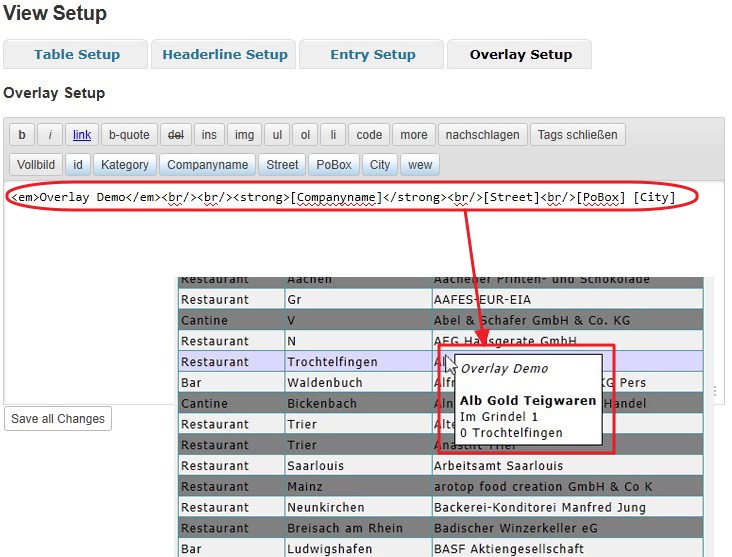Click the more tag button

414,135
